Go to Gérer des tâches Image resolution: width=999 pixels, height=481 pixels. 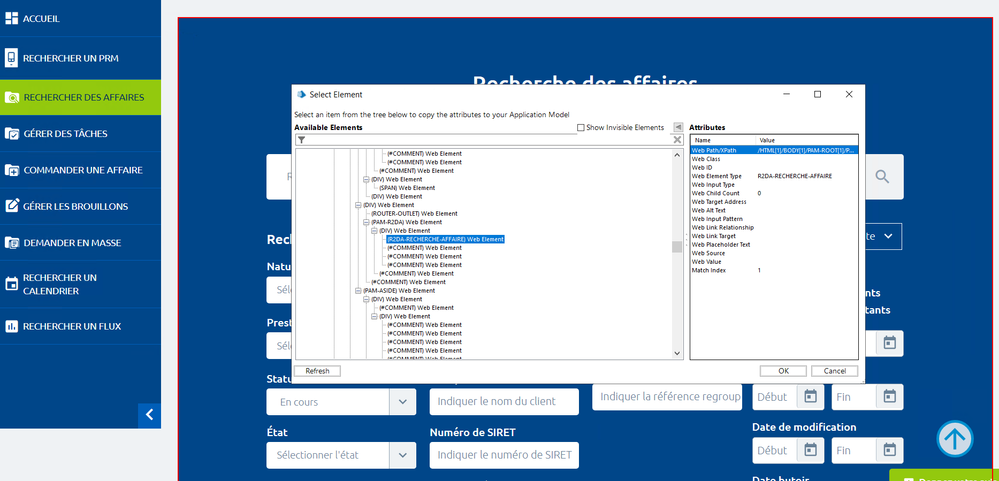pyautogui.click(x=80, y=134)
